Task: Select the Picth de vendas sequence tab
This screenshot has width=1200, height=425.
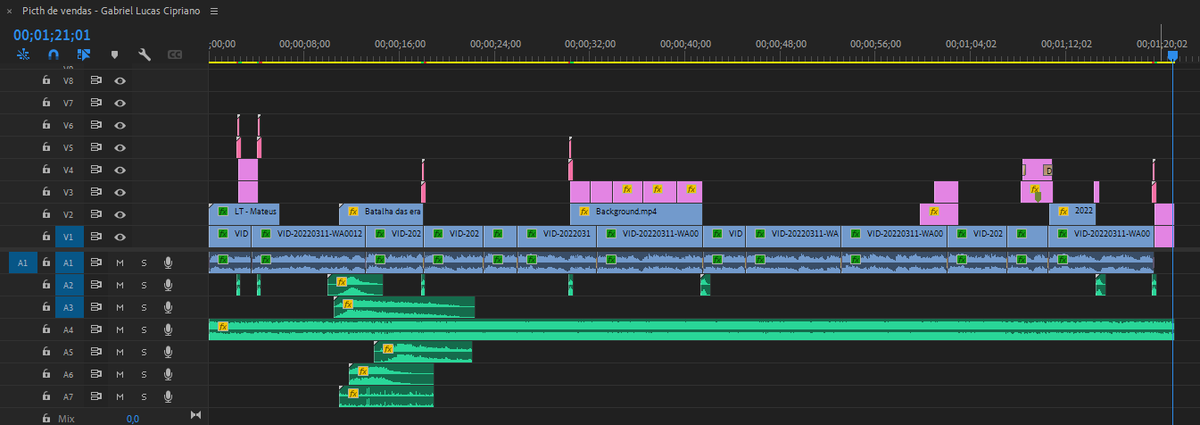Action: (x=112, y=10)
